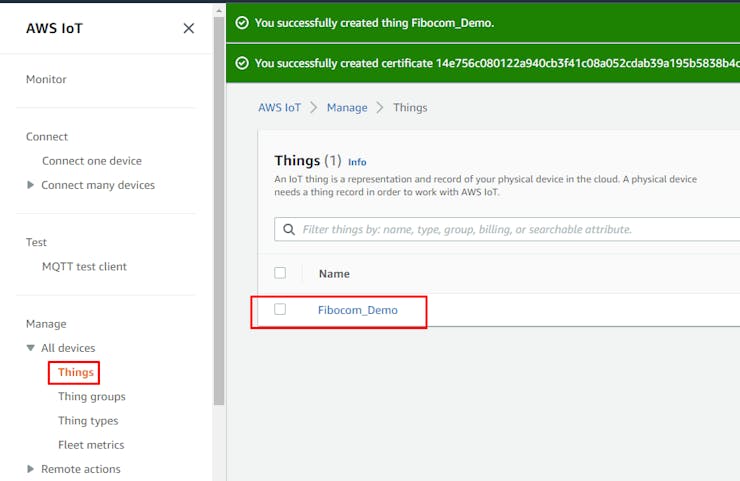
Task: Select Thing groups in the sidebar
Action: (x=92, y=397)
